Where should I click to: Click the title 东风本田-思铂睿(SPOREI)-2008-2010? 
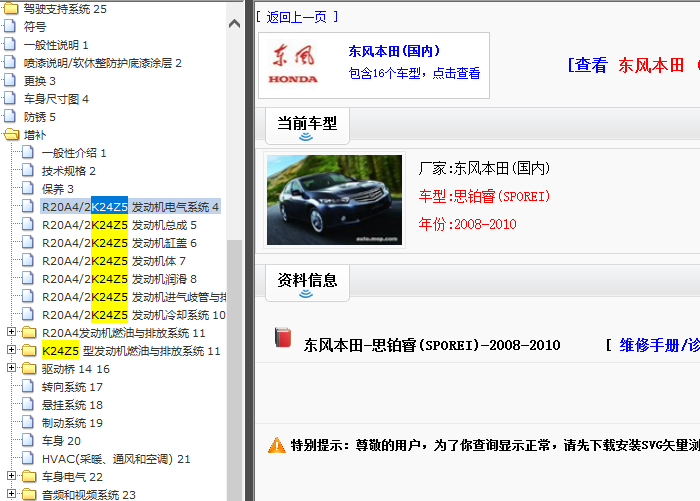coord(432,345)
